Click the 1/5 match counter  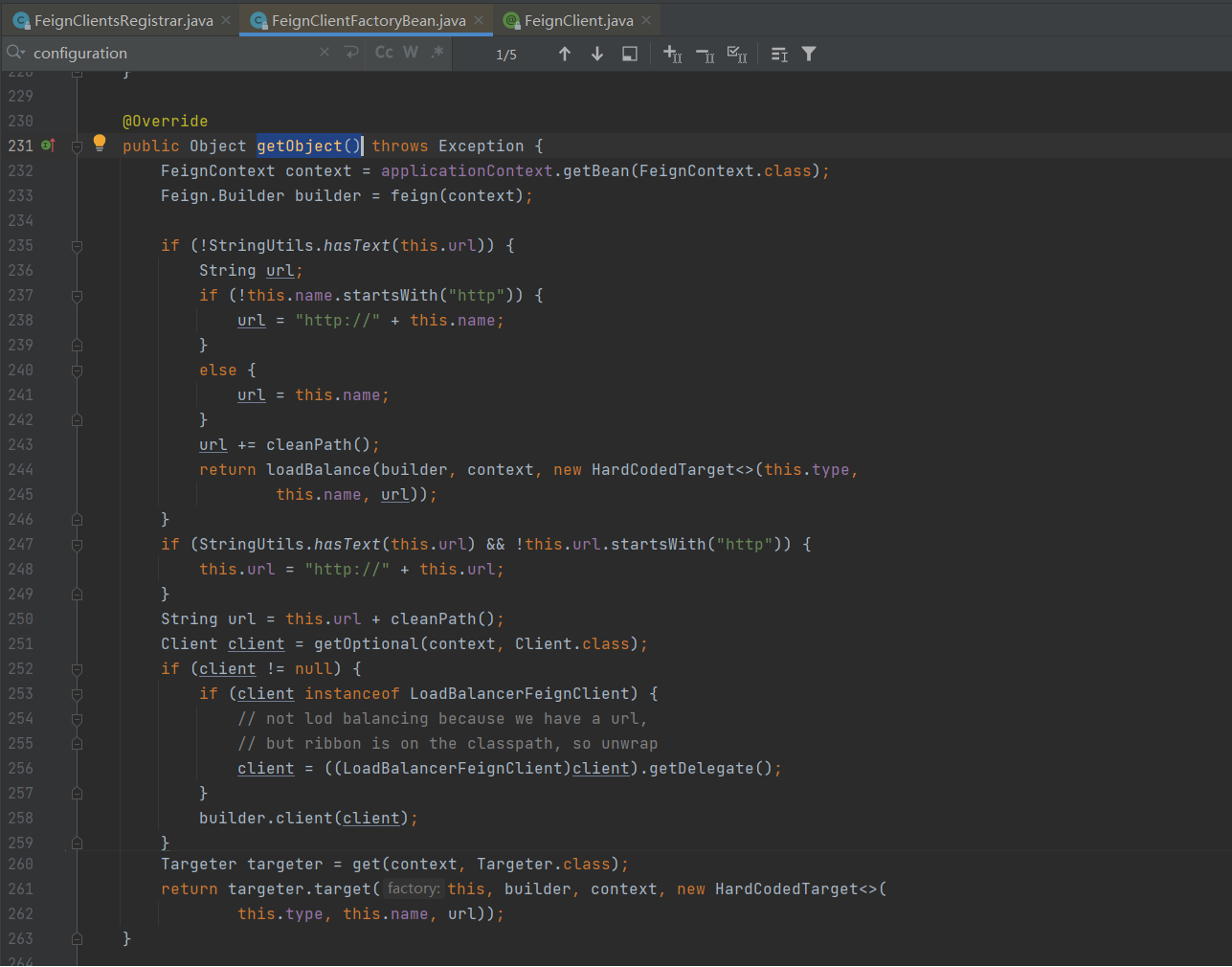point(506,55)
